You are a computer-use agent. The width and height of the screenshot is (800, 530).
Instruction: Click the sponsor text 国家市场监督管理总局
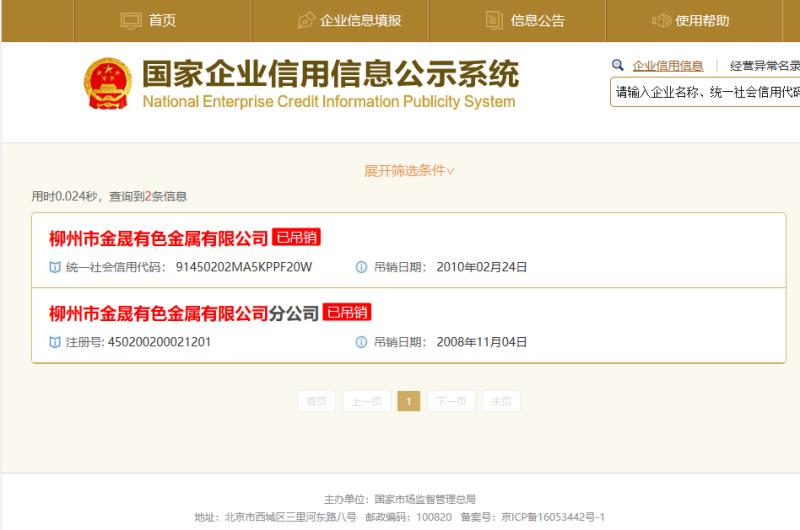tap(425, 499)
